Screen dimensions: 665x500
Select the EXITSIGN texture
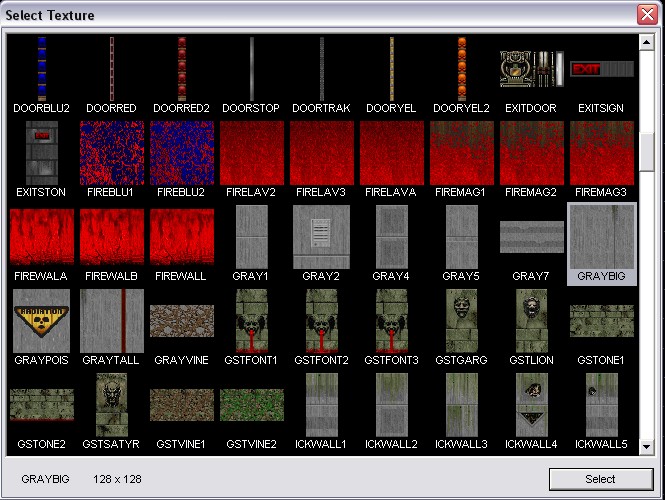[x=602, y=69]
